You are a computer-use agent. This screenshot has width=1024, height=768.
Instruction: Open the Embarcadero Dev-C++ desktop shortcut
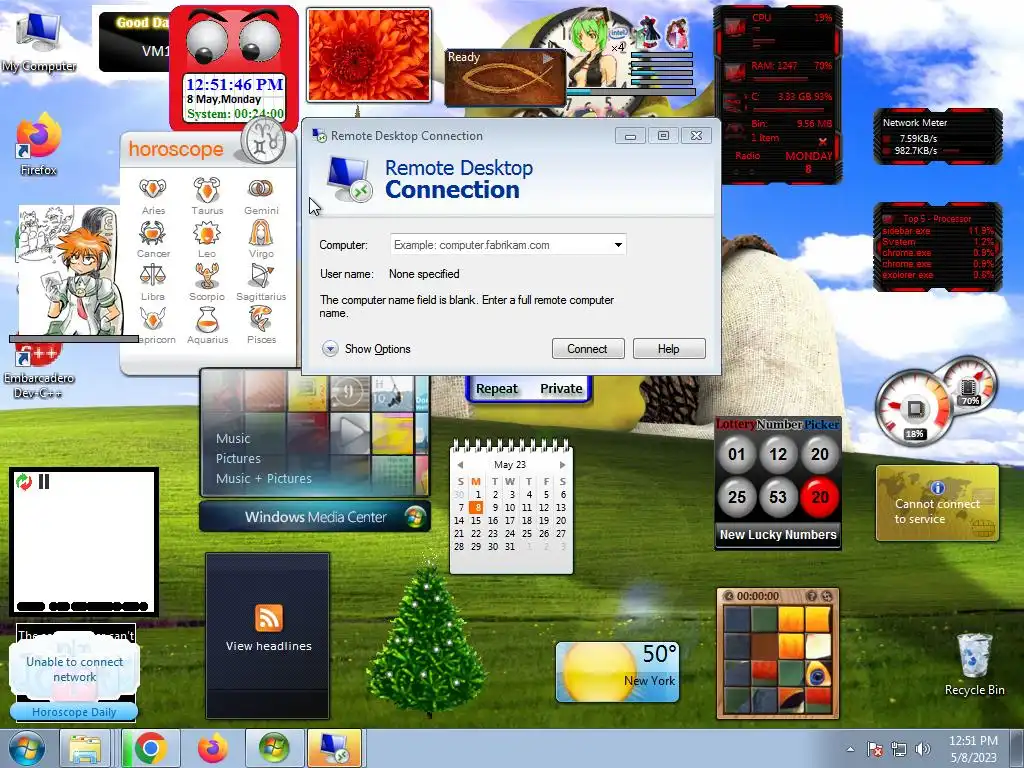[x=38, y=372]
